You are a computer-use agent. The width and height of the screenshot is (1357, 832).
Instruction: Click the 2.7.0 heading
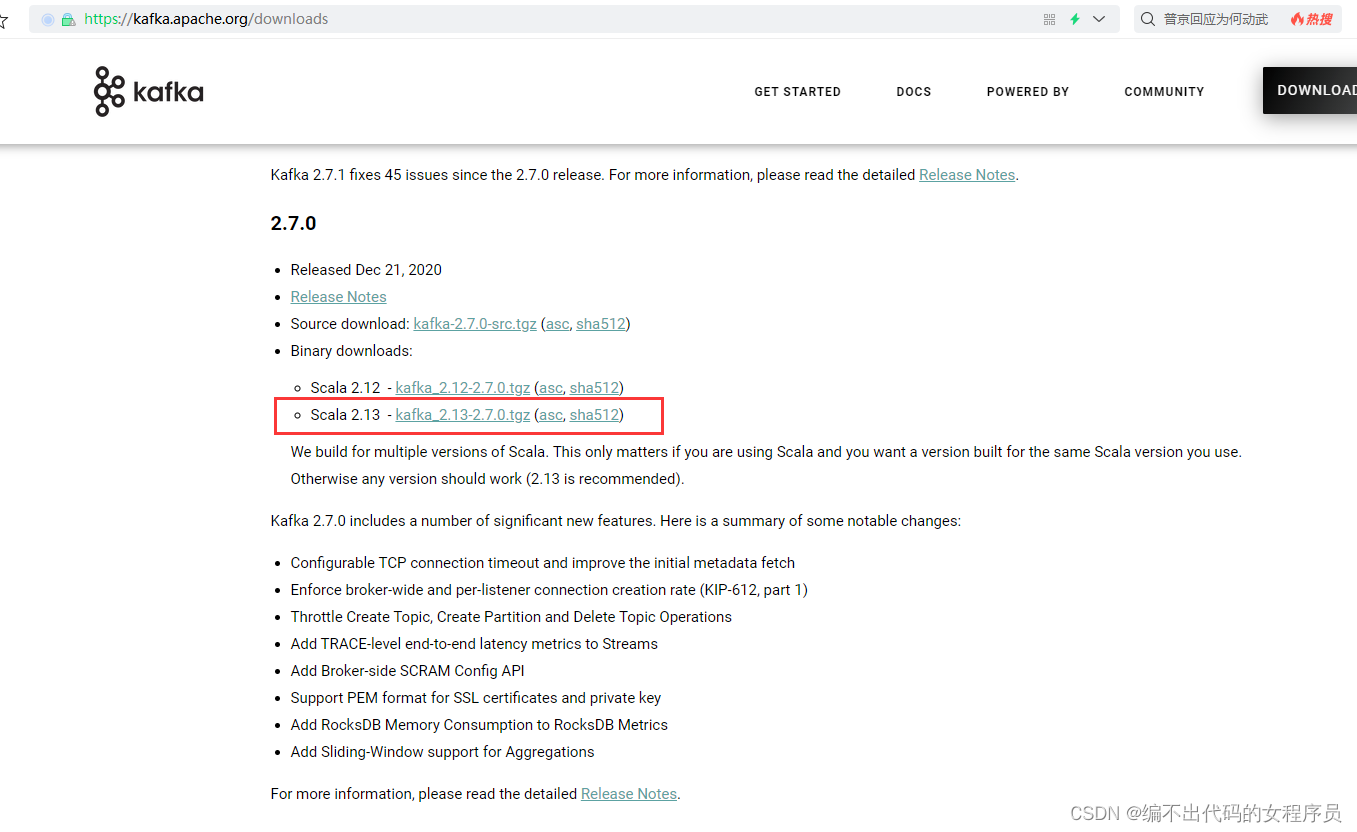tap(293, 223)
